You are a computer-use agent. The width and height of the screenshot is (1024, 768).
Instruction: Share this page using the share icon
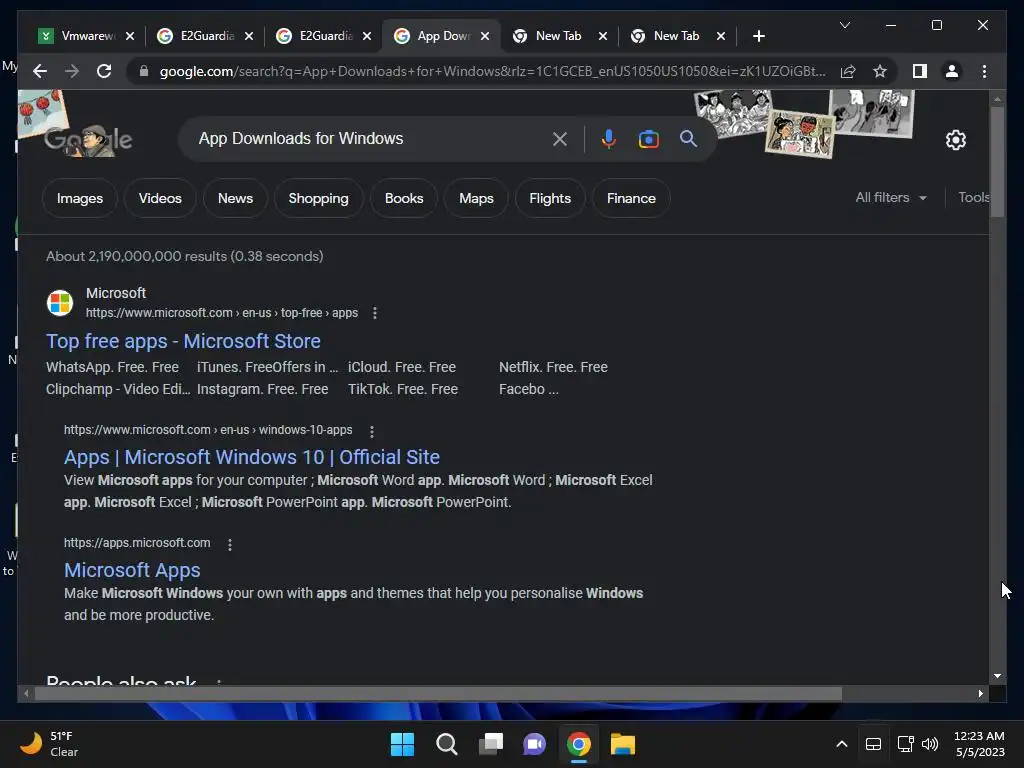tap(848, 71)
